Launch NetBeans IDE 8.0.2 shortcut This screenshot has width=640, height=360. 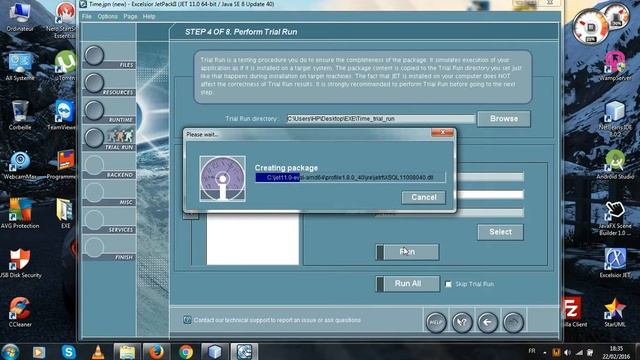coord(615,118)
